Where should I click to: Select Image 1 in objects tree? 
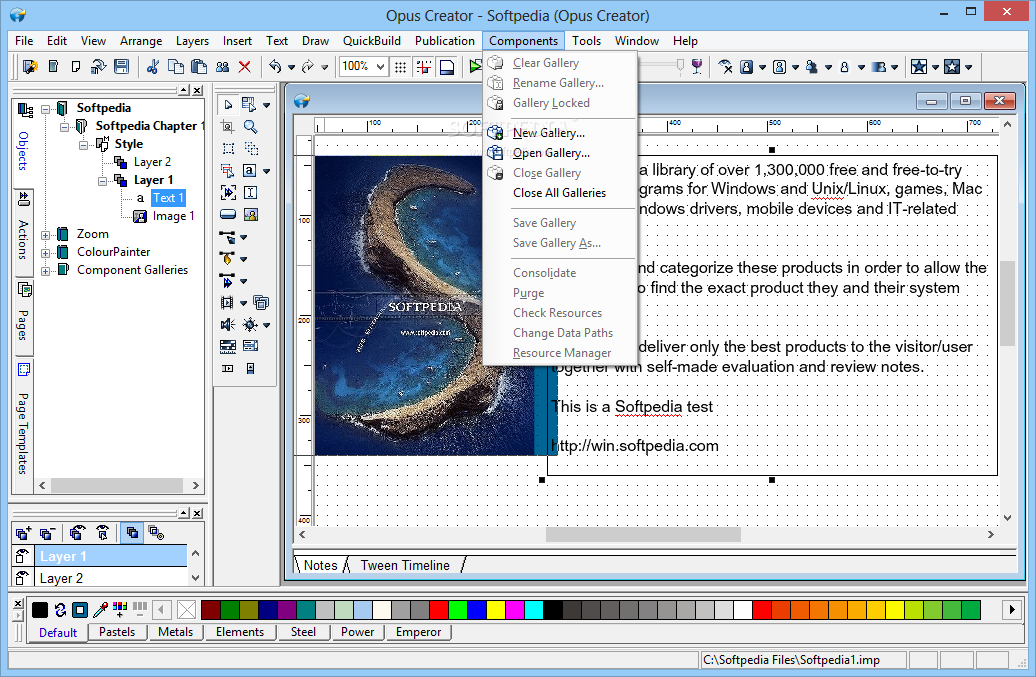coord(173,216)
